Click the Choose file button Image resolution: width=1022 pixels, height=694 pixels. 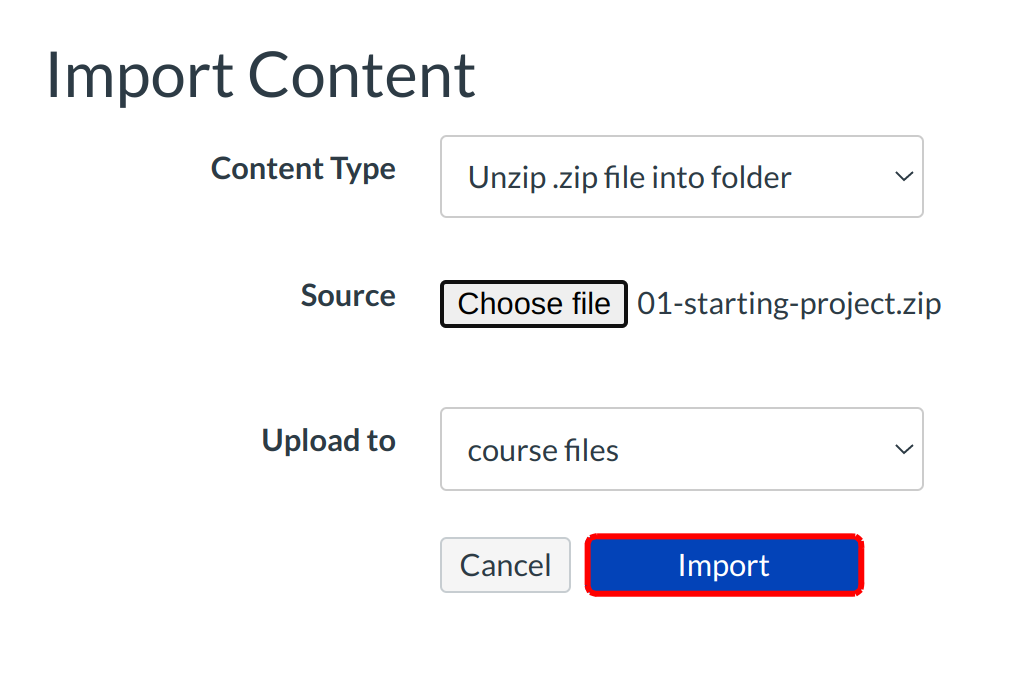534,304
